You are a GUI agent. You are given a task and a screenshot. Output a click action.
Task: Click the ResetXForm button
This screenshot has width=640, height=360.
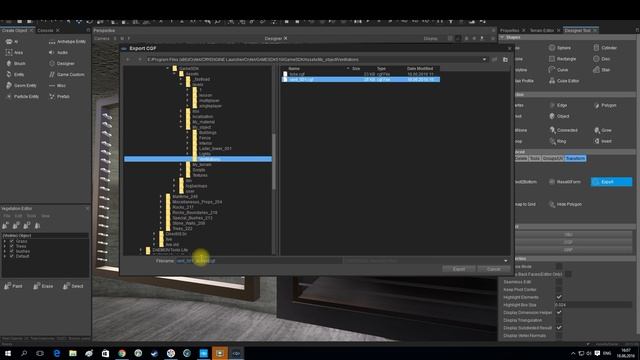coord(565,182)
